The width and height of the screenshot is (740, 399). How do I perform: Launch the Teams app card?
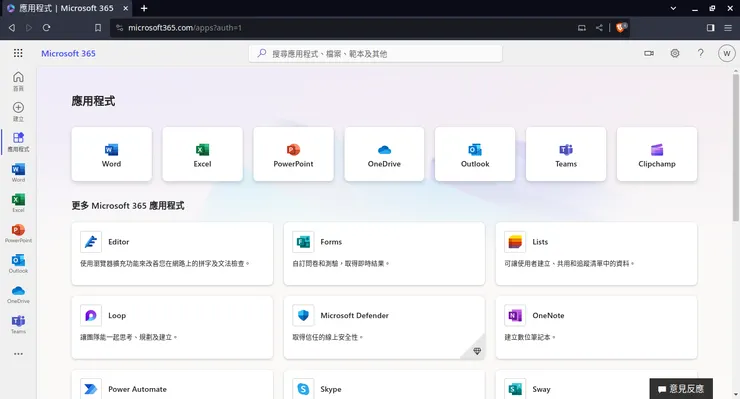point(566,154)
